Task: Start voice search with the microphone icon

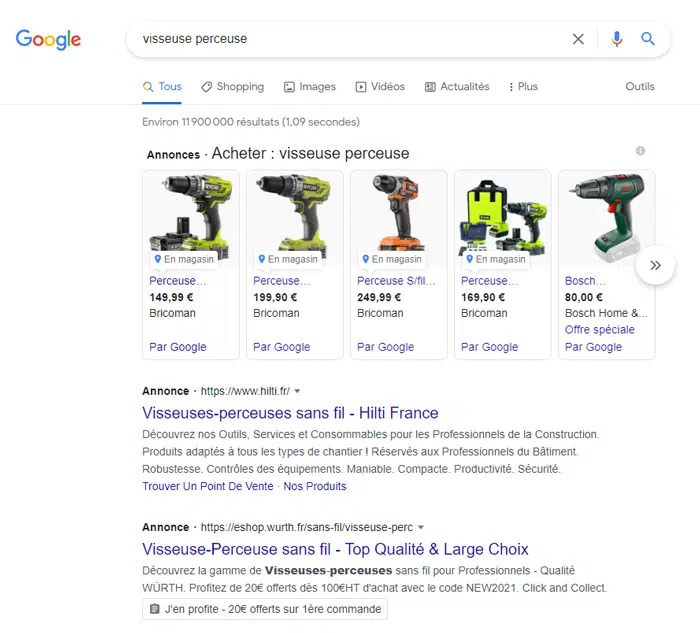Action: point(617,39)
